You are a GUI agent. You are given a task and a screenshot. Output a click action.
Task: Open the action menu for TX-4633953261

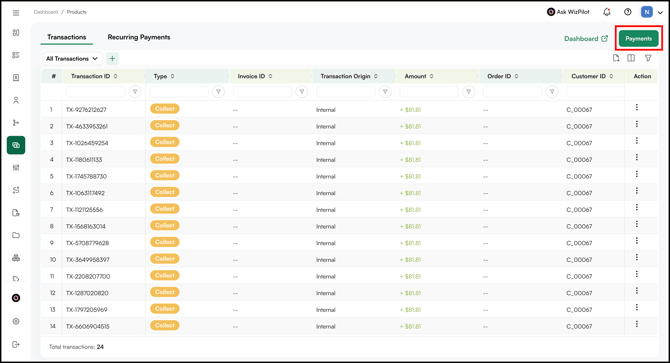click(x=637, y=124)
